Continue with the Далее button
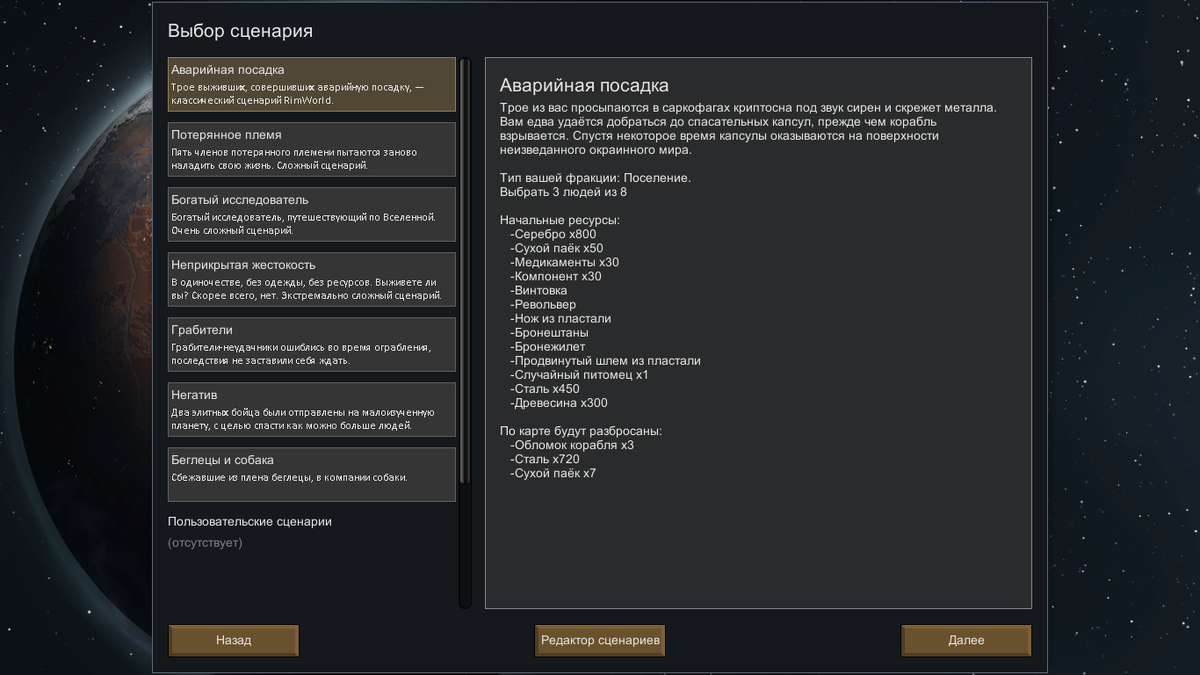 (x=966, y=640)
